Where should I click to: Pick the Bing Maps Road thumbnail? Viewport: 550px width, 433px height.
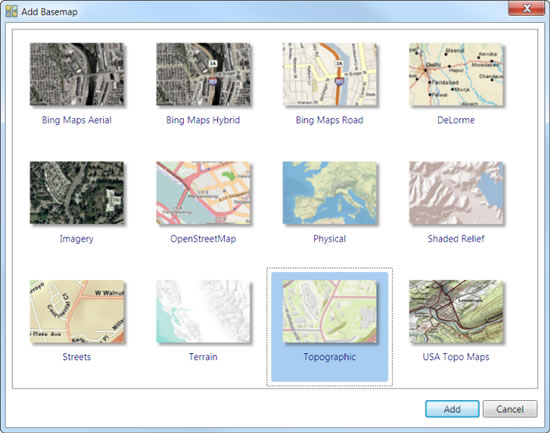click(x=329, y=74)
